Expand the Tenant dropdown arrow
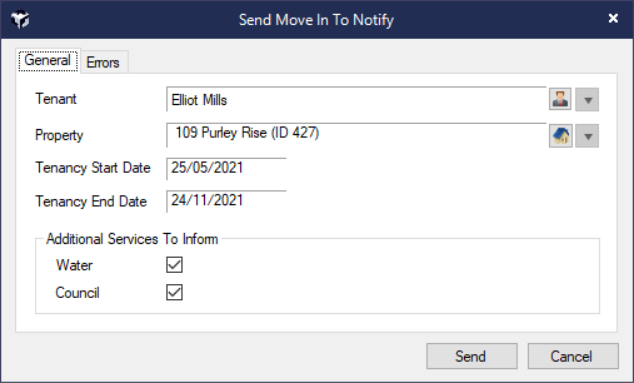 (x=588, y=99)
